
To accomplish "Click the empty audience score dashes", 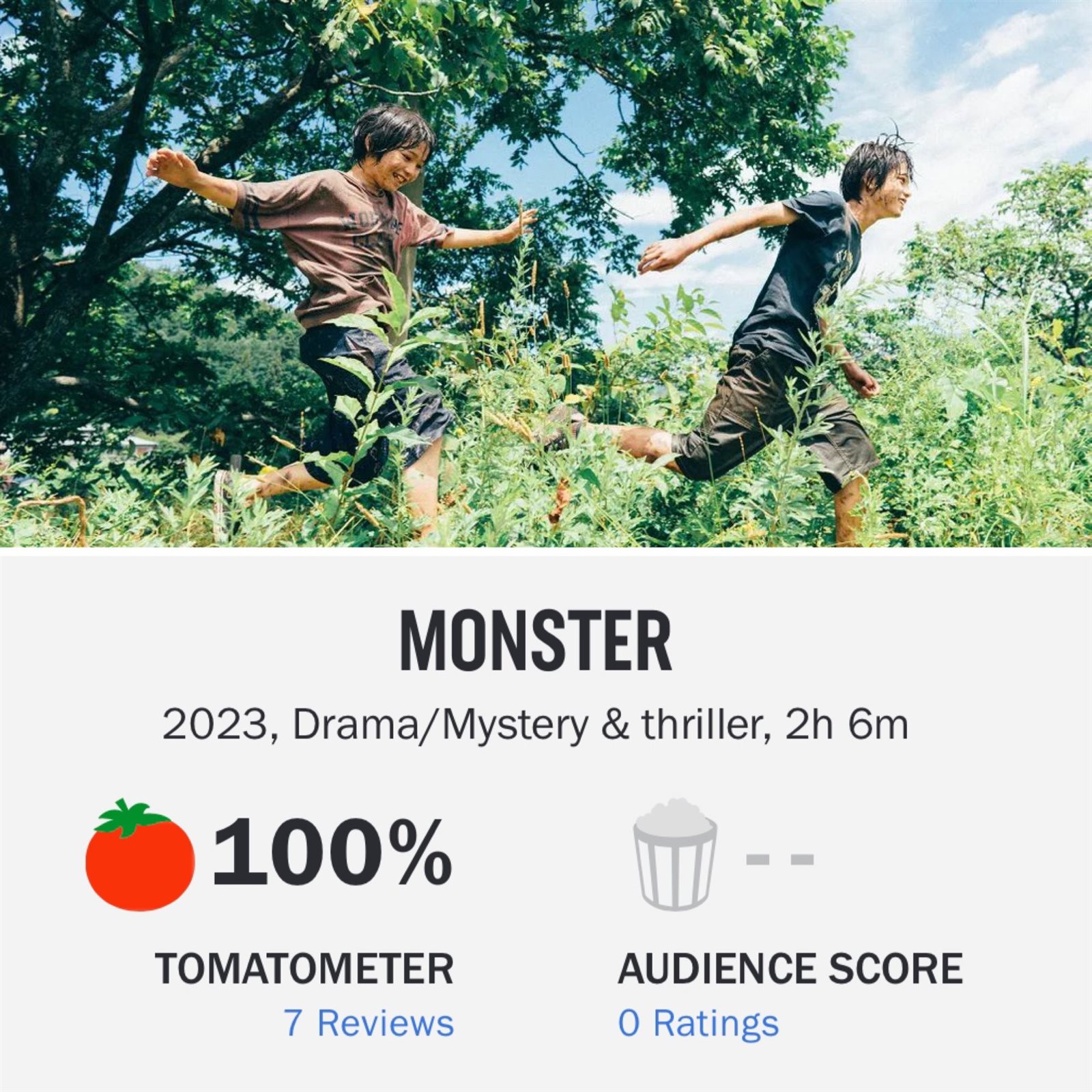I will [x=780, y=859].
